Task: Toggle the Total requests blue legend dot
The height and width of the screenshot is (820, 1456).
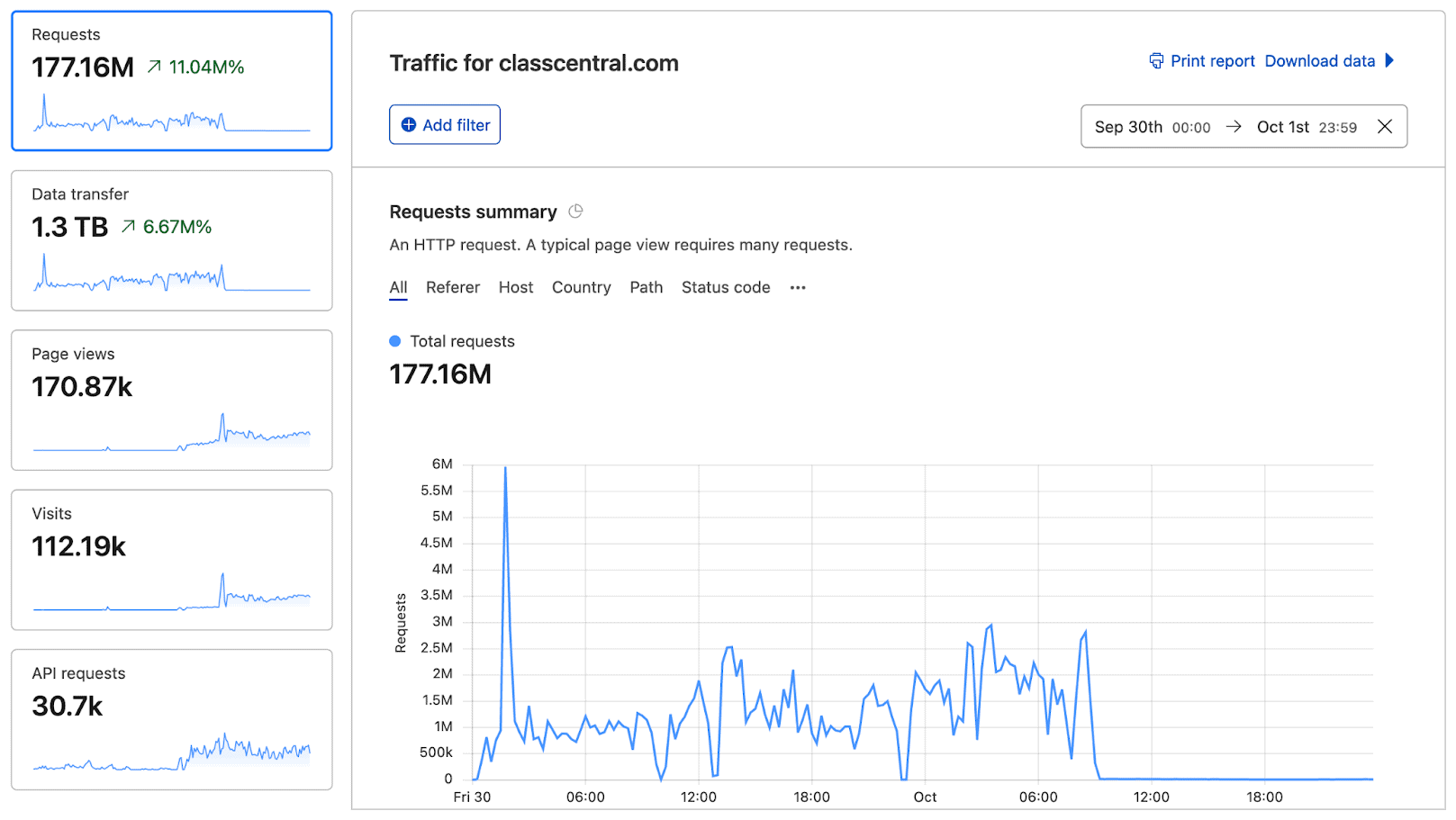Action: [394, 341]
